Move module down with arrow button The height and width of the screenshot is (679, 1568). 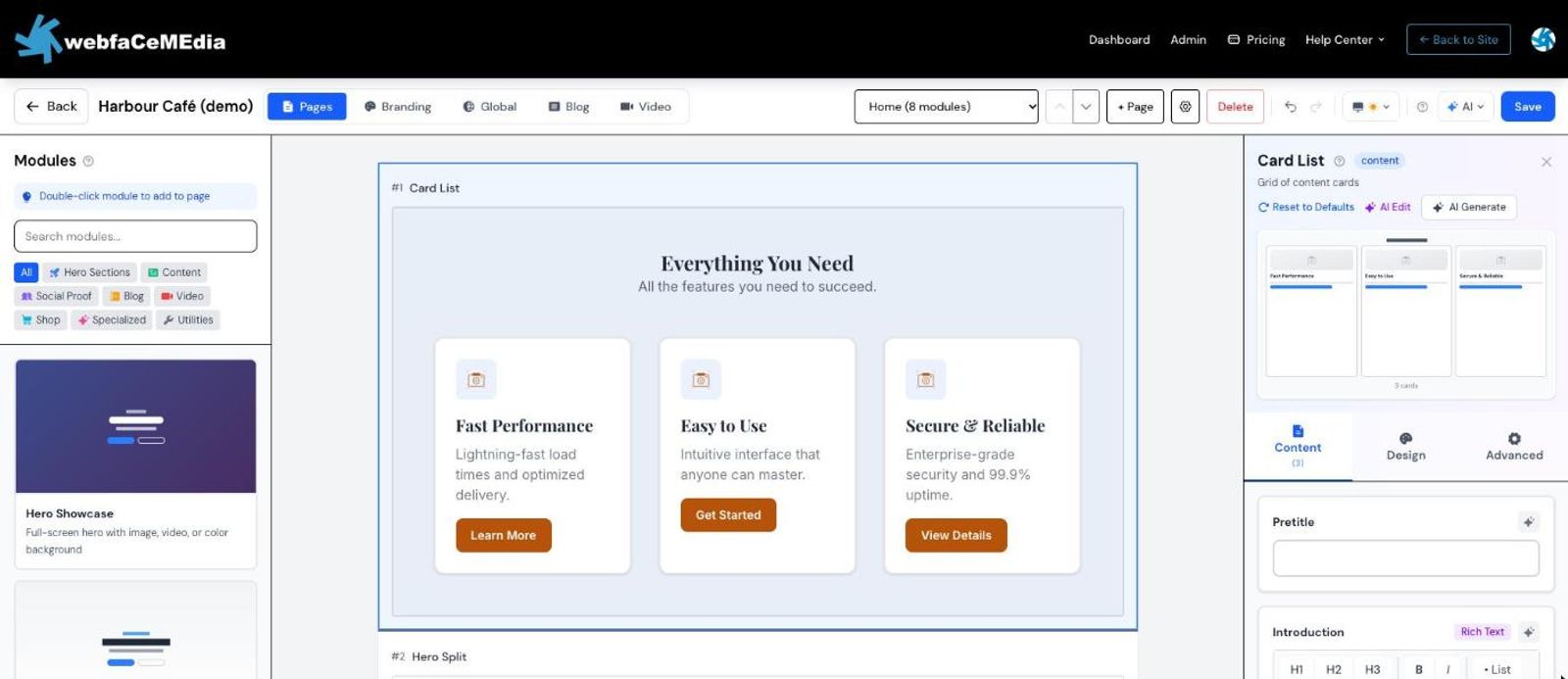pyautogui.click(x=1086, y=107)
